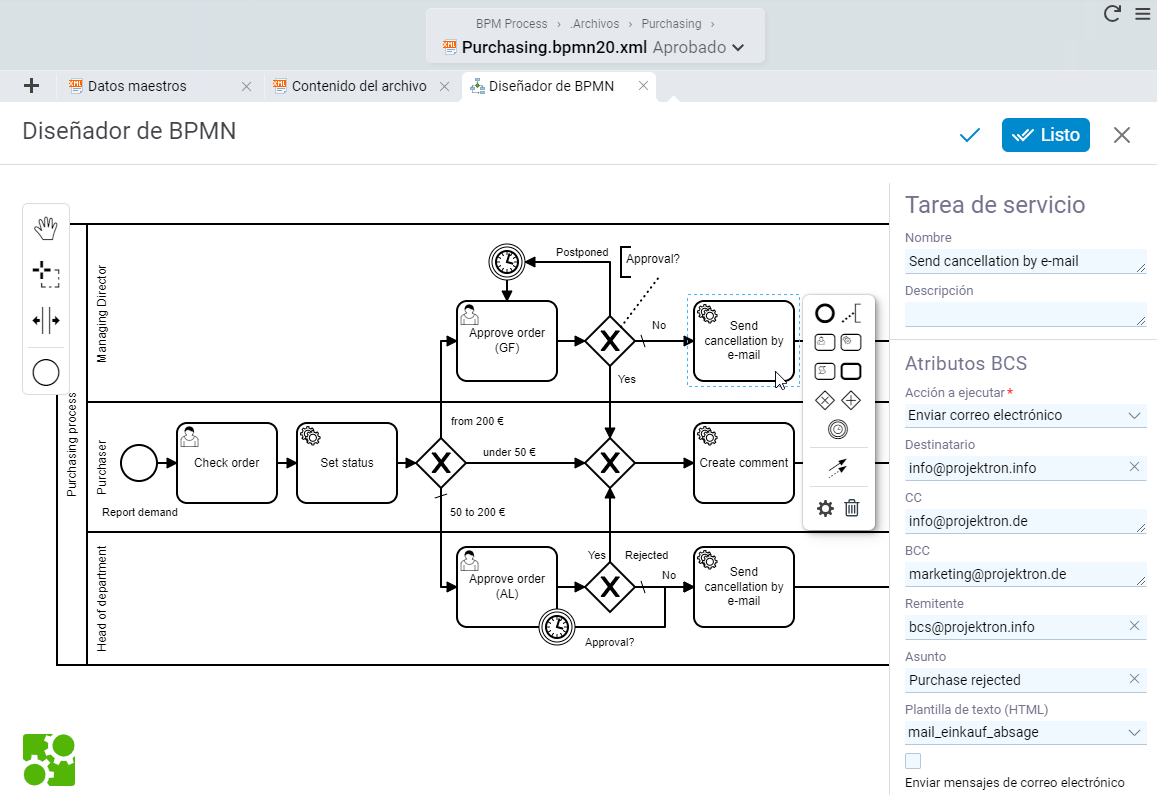Click the blue checkmark apply icon

pos(970,135)
